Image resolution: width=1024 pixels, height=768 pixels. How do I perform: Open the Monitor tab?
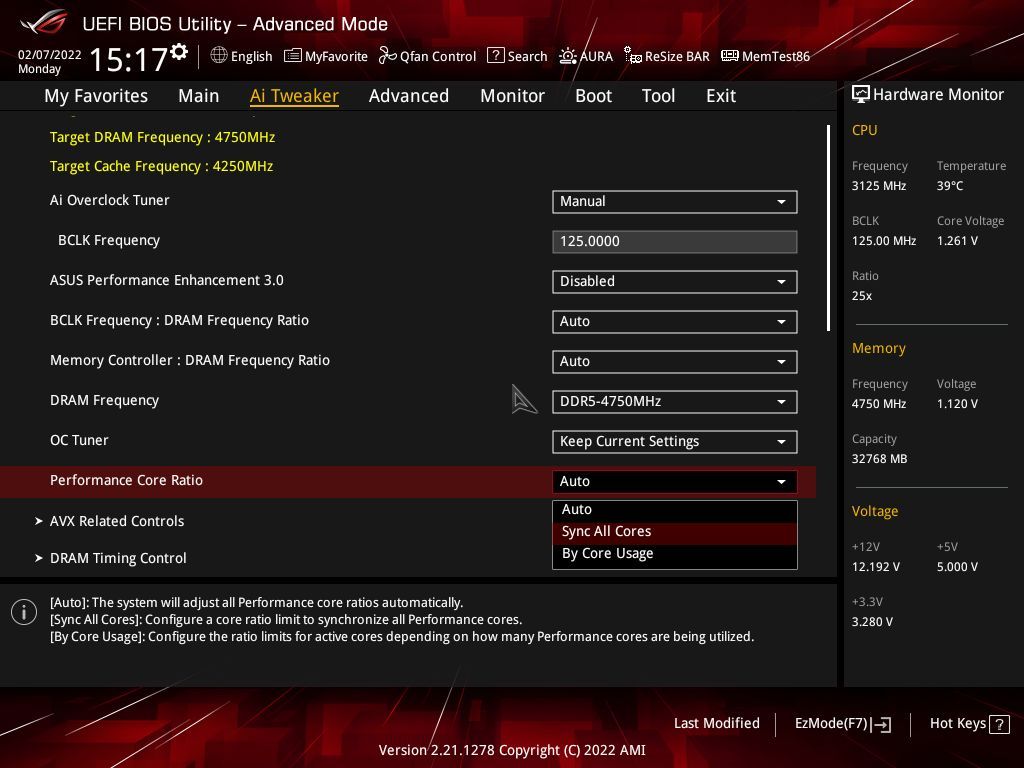click(512, 96)
